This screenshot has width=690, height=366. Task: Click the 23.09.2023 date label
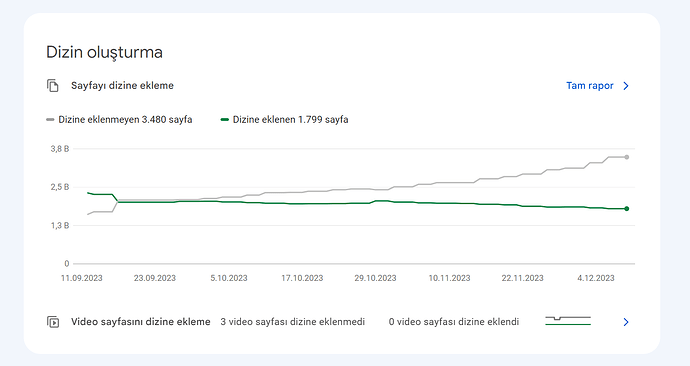coord(155,278)
